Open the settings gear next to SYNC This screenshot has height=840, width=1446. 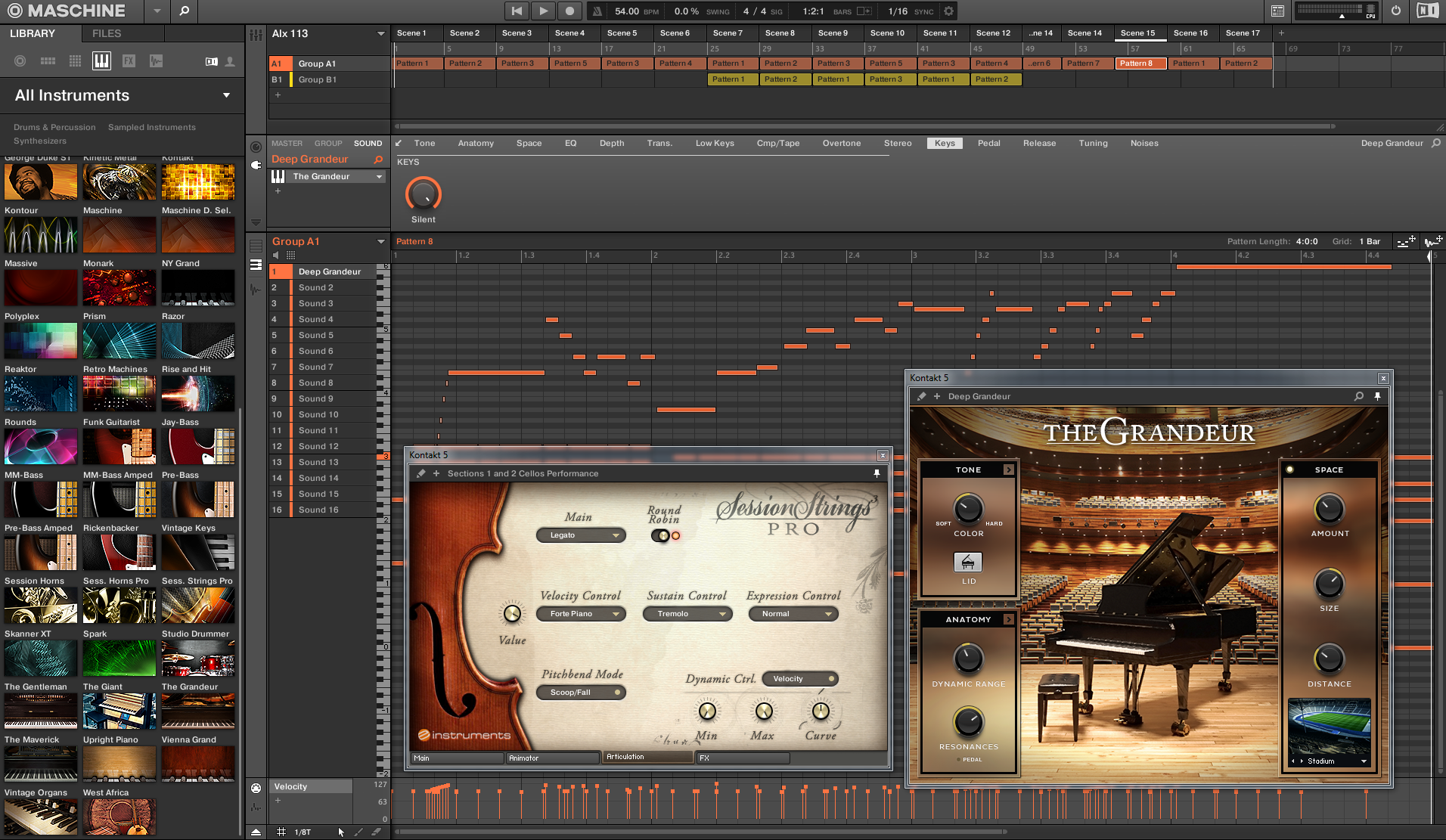point(948,11)
